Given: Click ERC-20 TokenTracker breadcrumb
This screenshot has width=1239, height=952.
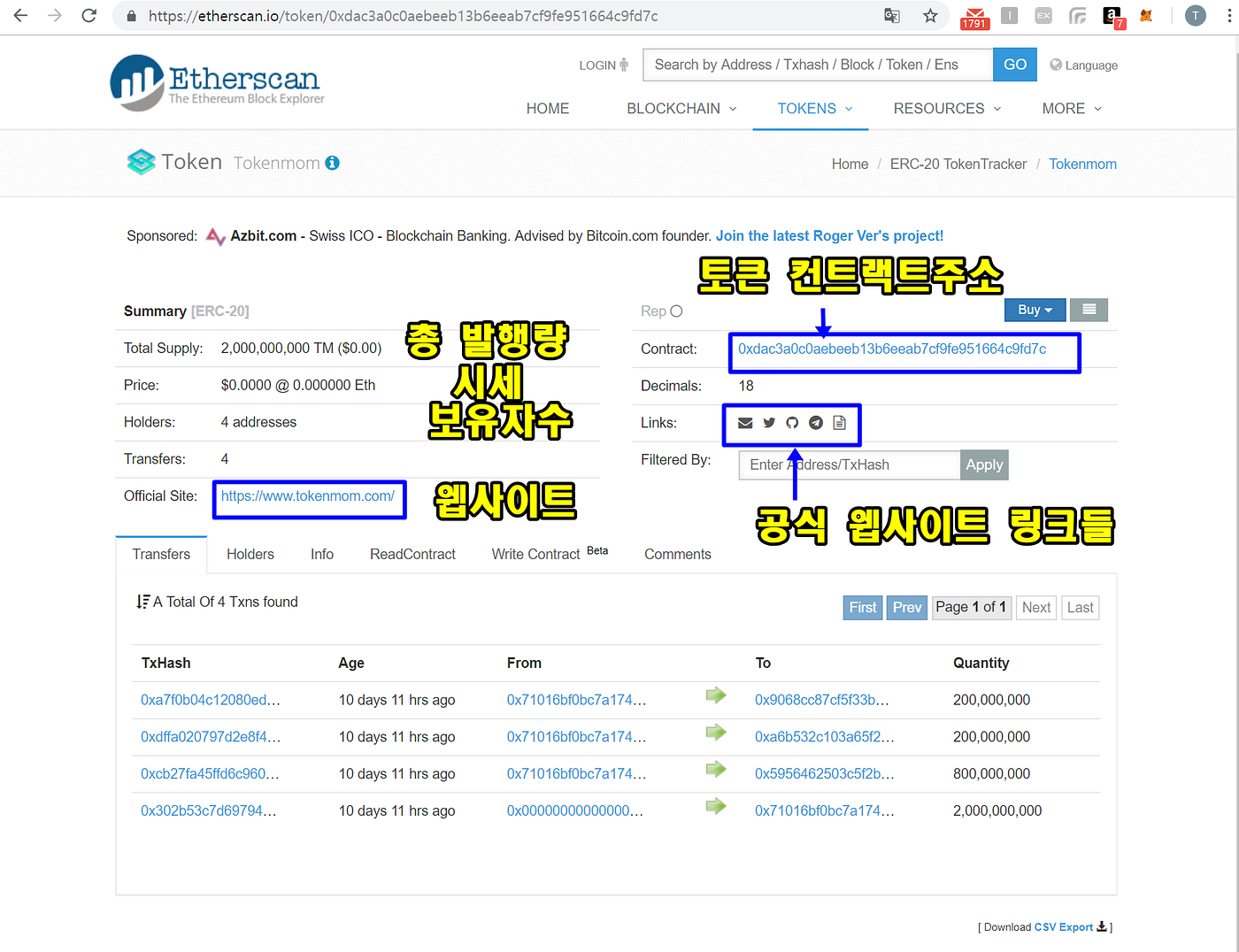Looking at the screenshot, I should [958, 164].
